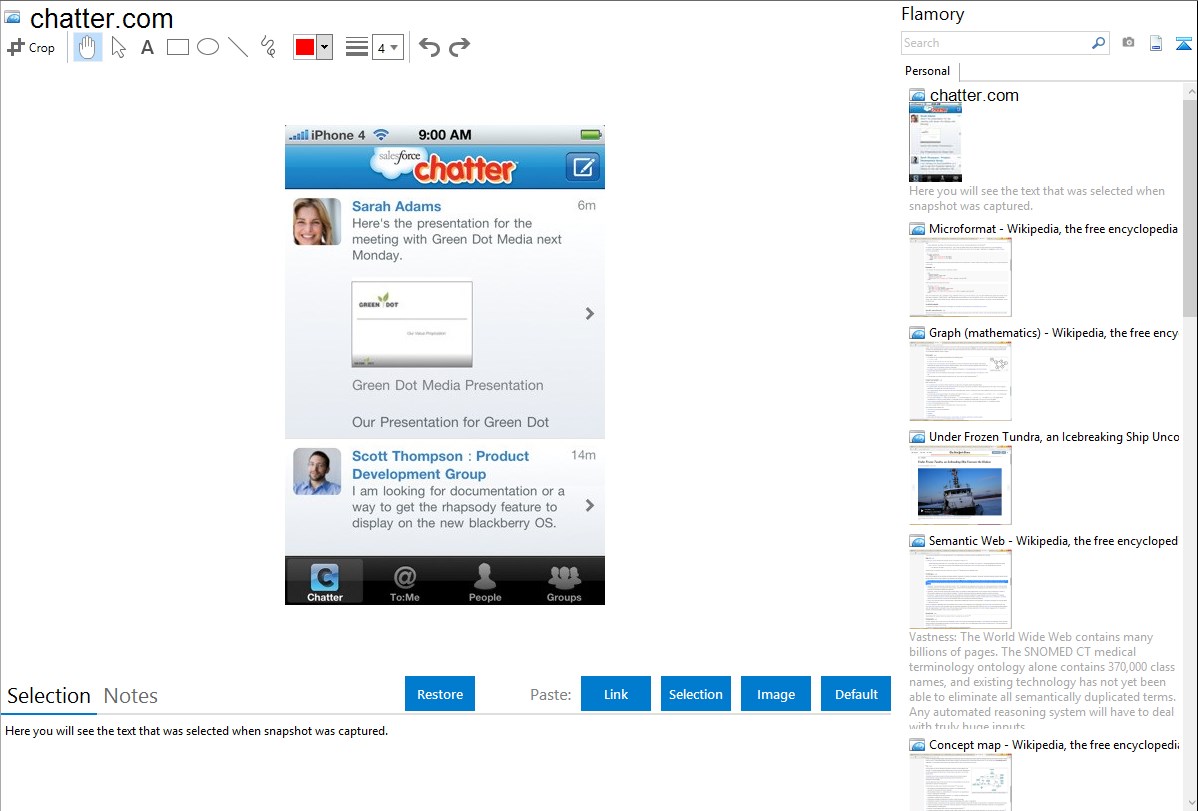Click the Vastness description text under Semantic Web
The height and width of the screenshot is (811, 1198).
(x=1042, y=682)
